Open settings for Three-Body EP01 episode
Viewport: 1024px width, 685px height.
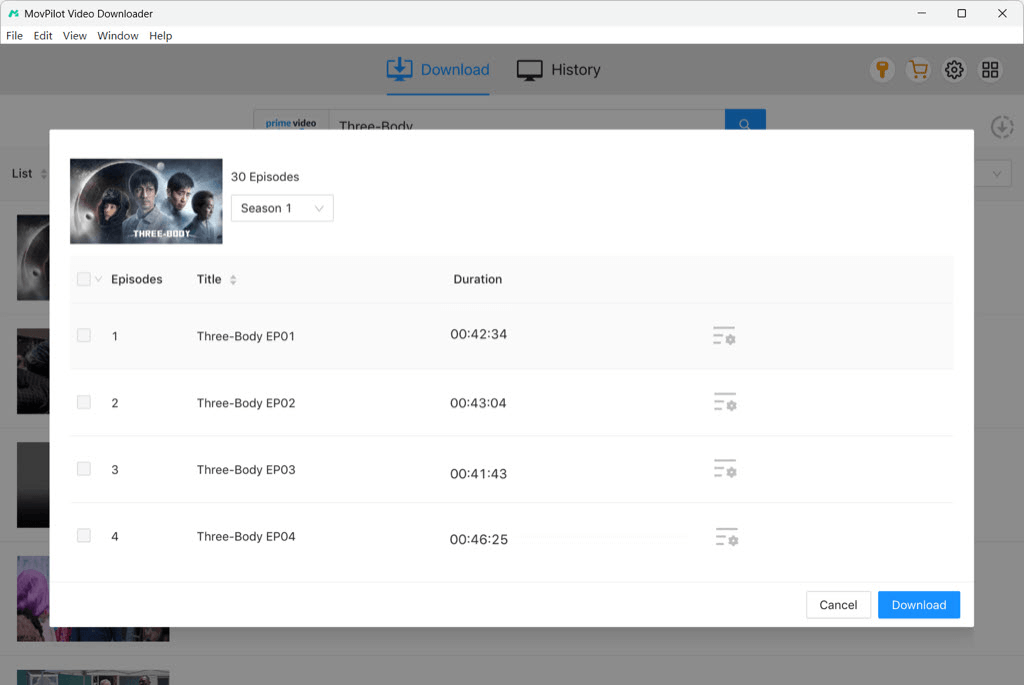[724, 336]
